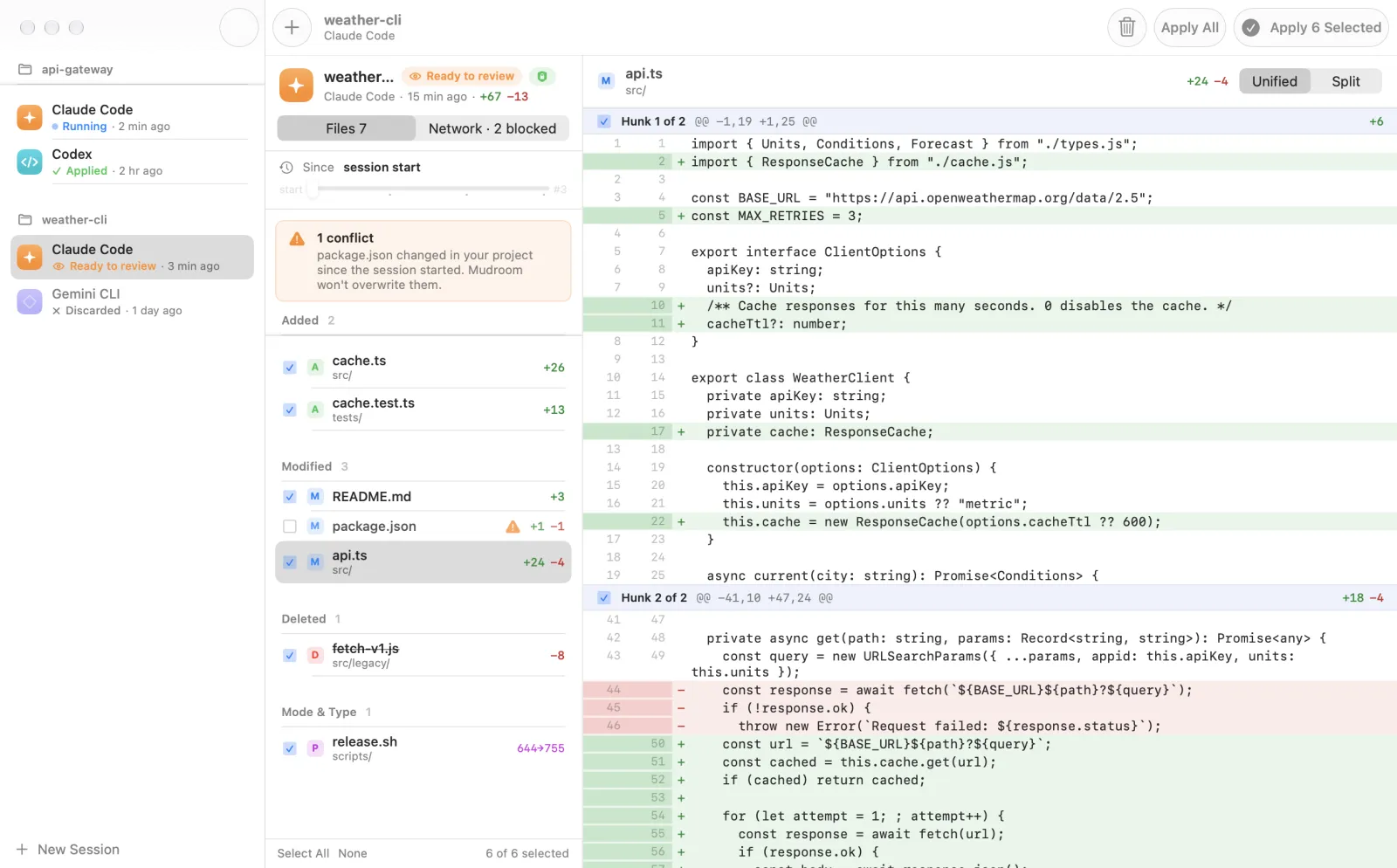Switch diff to Split view

coord(1345,81)
